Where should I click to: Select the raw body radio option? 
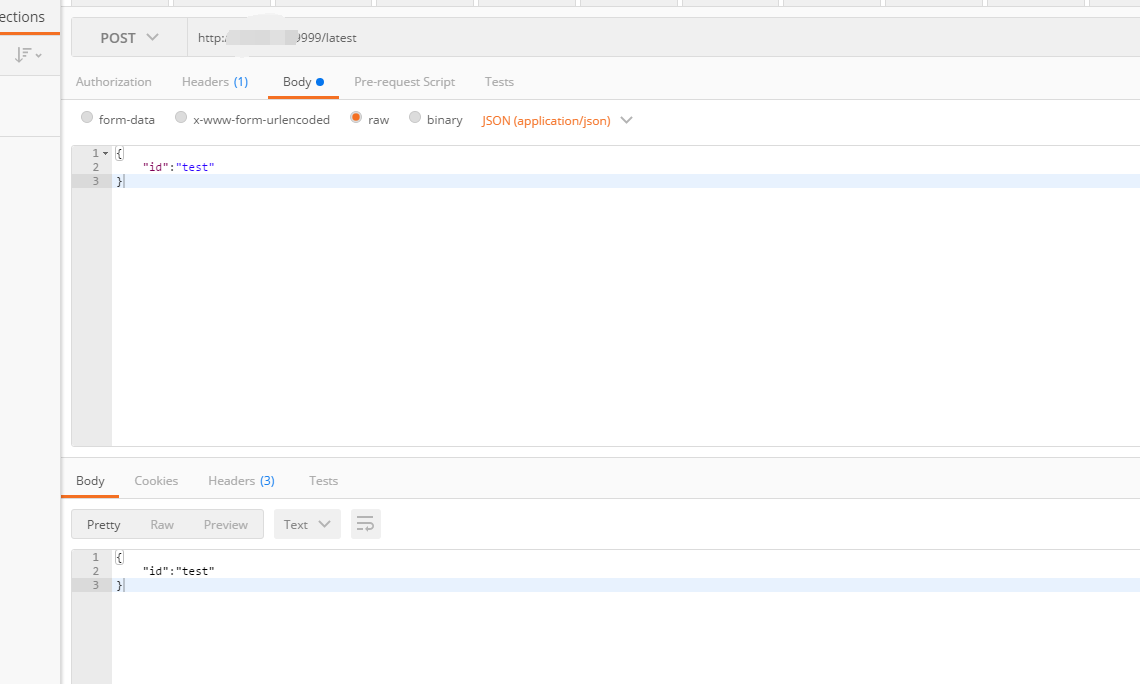pos(356,117)
